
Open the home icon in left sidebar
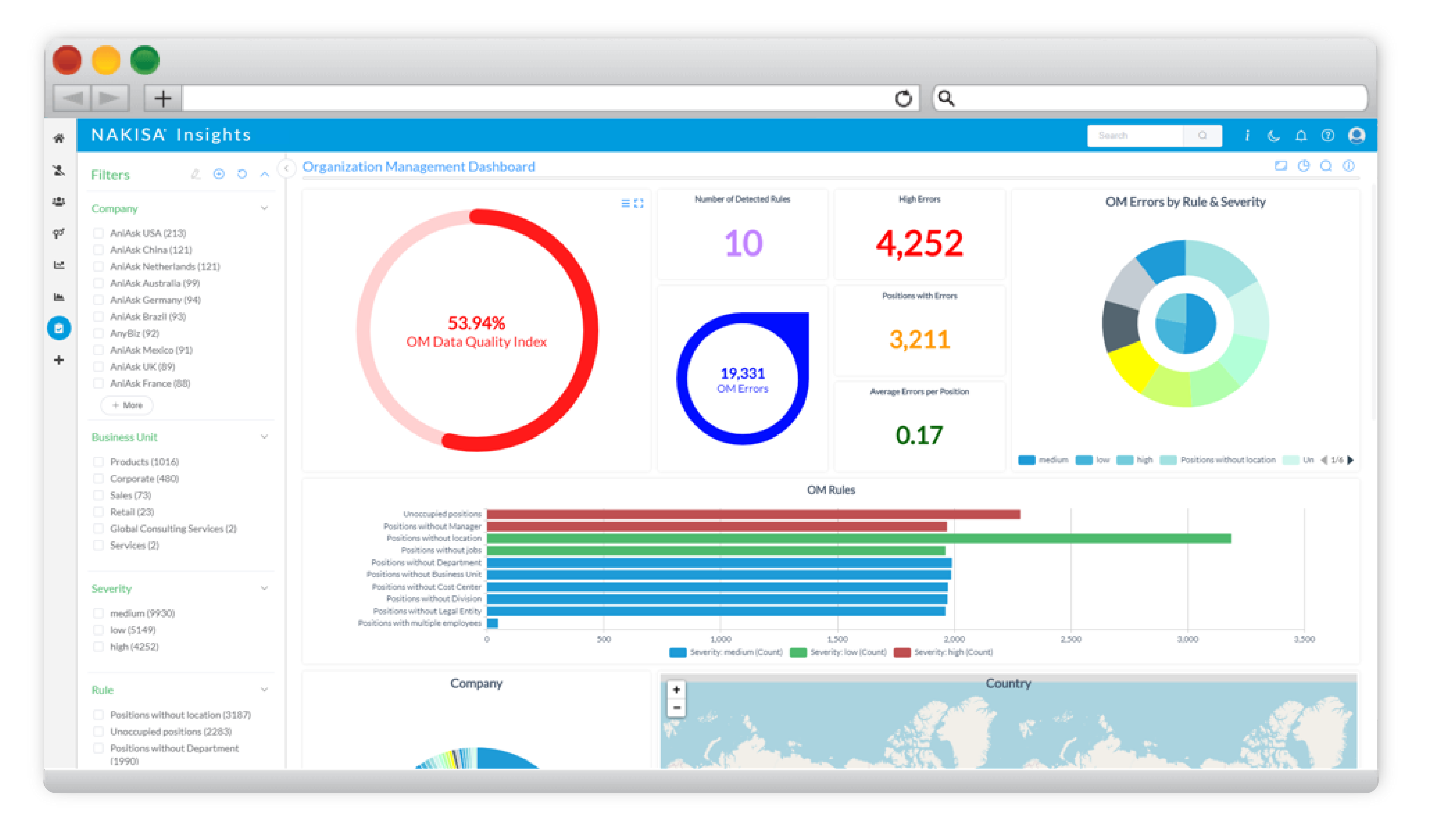point(59,138)
